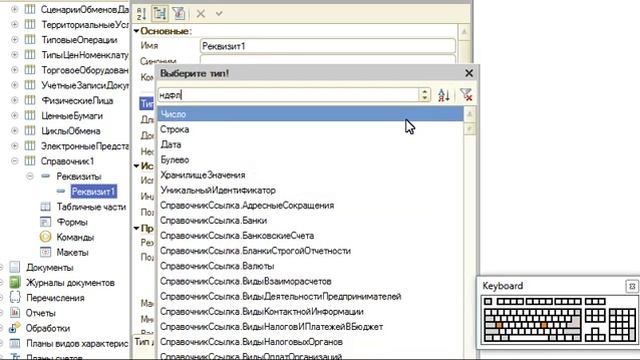This screenshot has height=360, width=640.
Task: Click the Имя field with Реквизит1
Action: point(328,46)
